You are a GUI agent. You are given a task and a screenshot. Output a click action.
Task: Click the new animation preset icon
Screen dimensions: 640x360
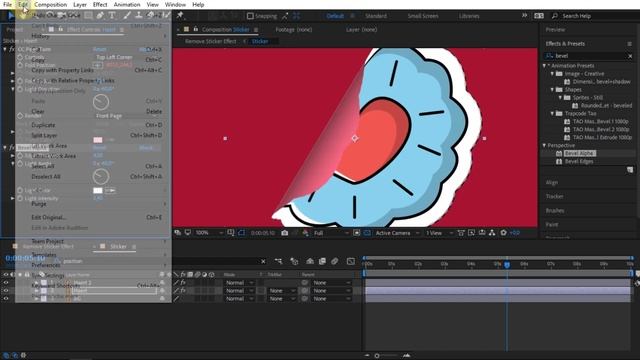(x=630, y=169)
